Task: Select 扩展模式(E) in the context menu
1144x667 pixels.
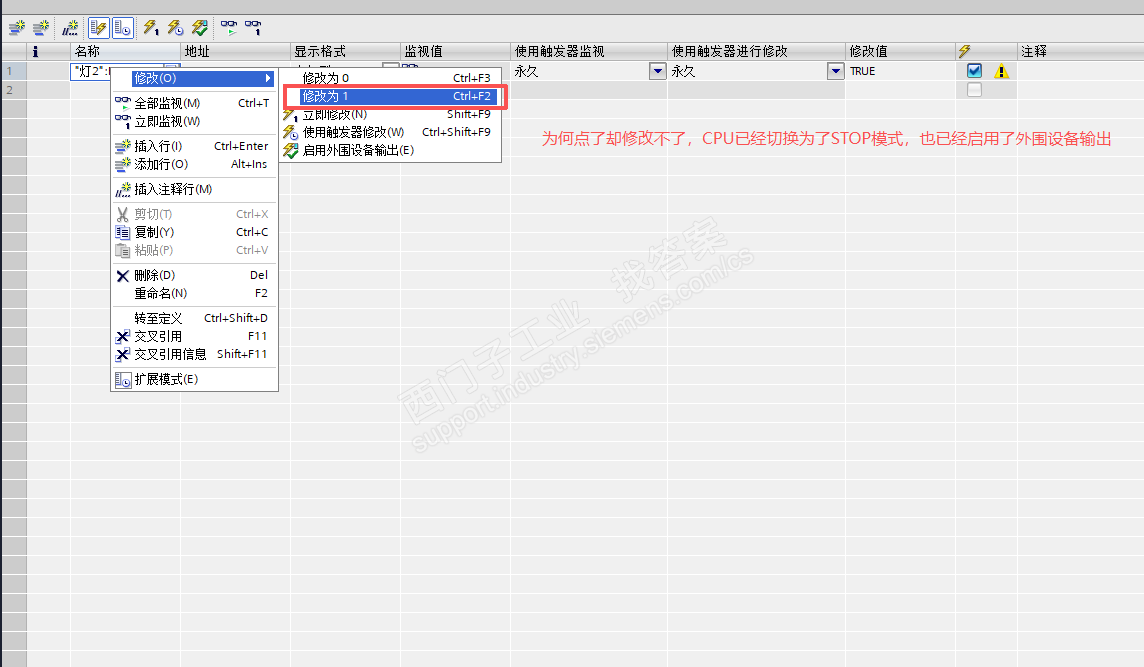Action: [x=194, y=379]
